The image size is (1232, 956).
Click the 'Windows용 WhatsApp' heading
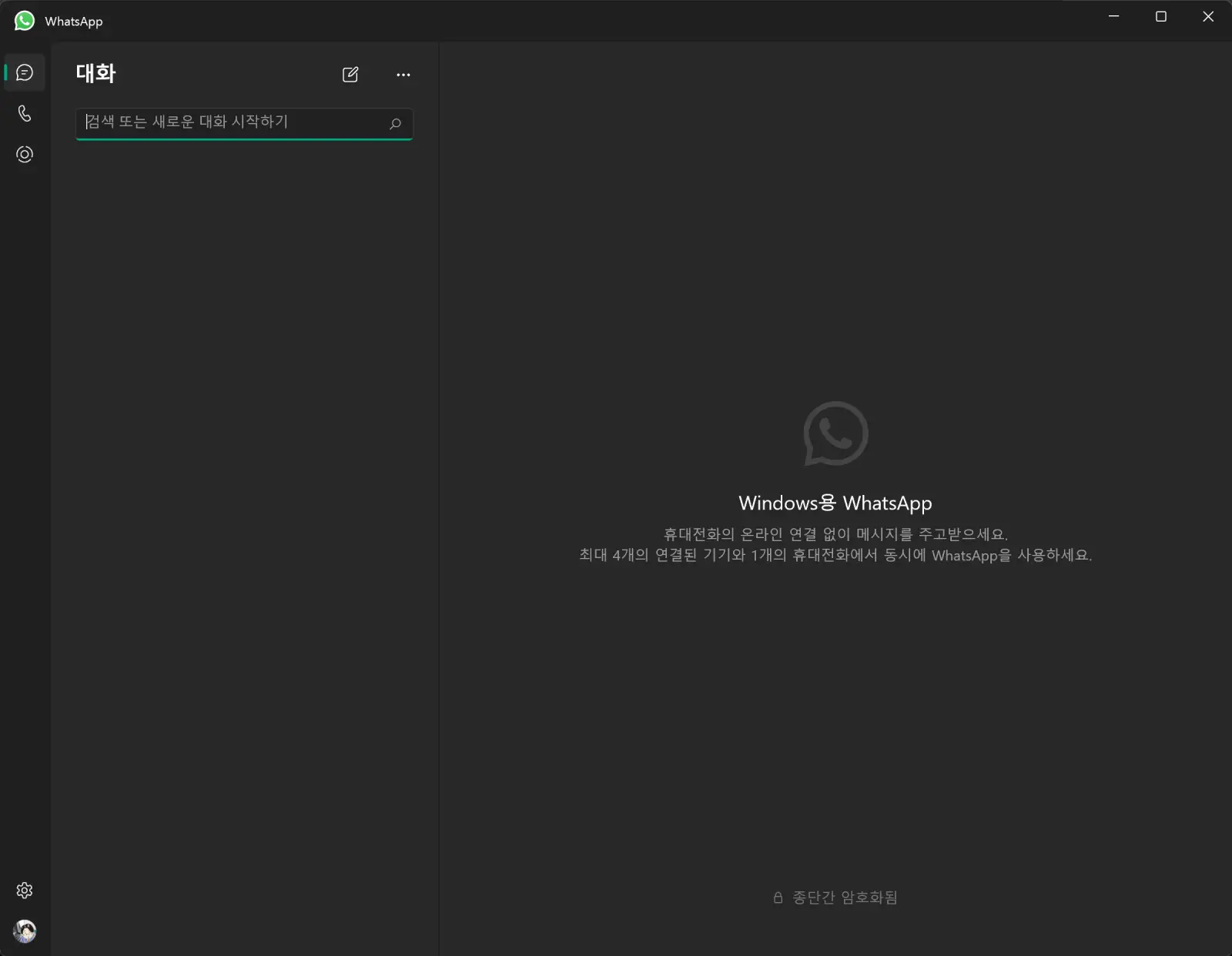[x=835, y=503]
